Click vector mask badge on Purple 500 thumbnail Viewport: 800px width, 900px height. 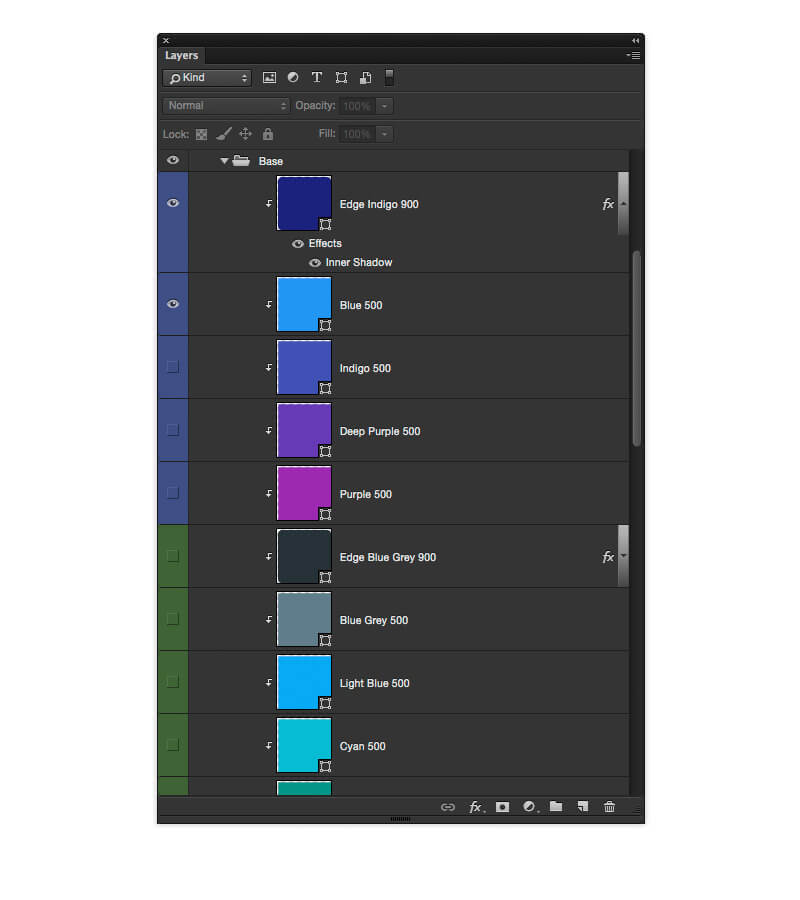point(325,514)
